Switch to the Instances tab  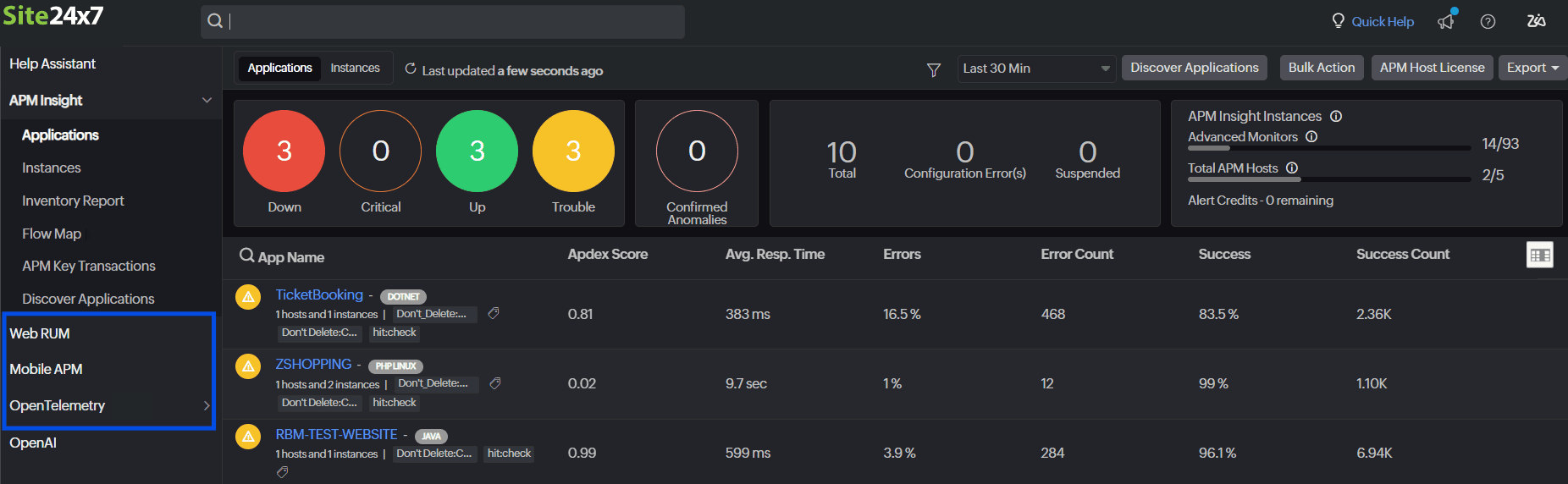click(x=355, y=68)
